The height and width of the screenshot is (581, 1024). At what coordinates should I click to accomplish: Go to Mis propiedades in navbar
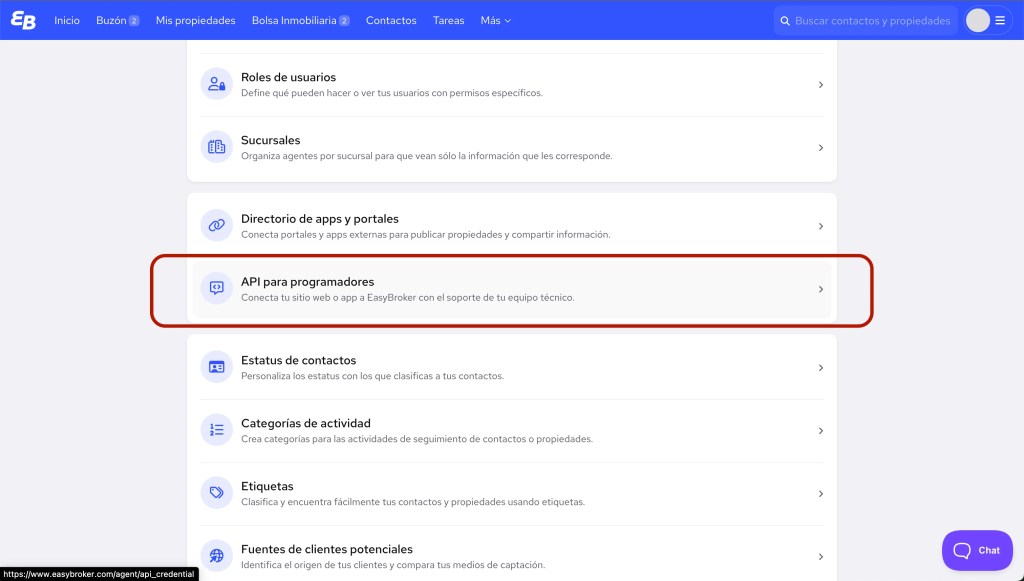[x=195, y=20]
